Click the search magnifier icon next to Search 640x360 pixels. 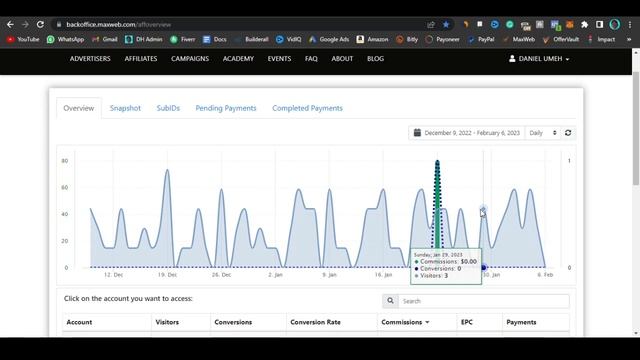tap(390, 301)
